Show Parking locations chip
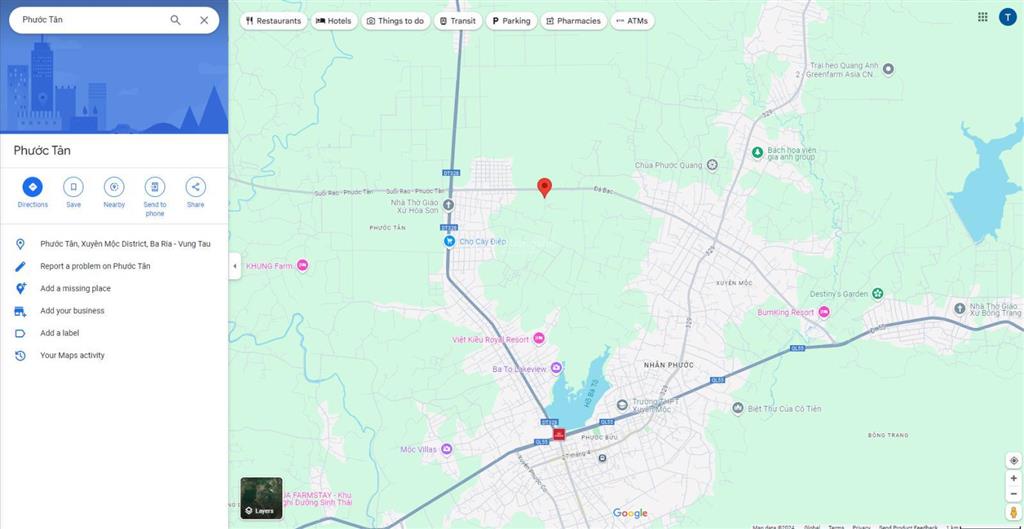 point(511,21)
